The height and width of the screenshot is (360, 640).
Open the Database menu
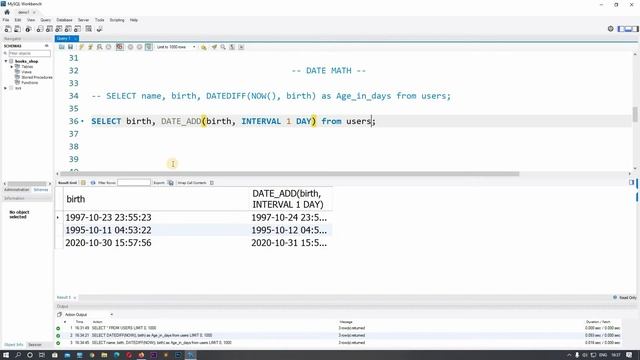[64, 20]
